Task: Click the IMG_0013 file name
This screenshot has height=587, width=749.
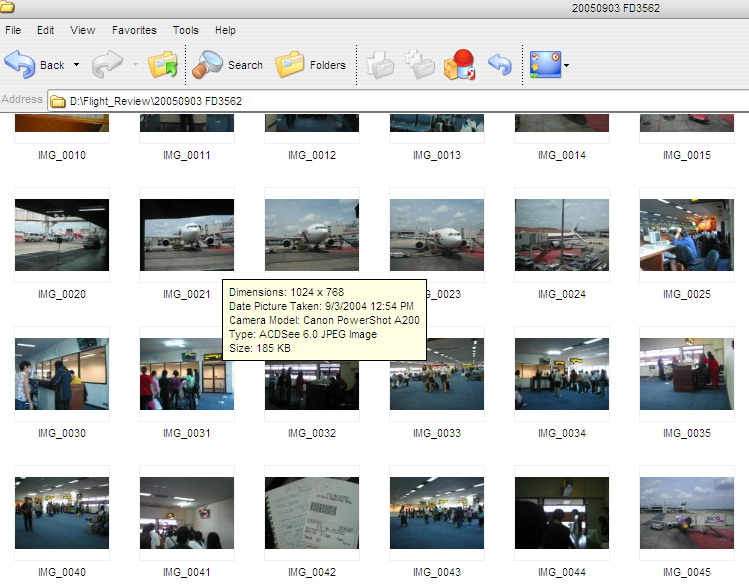Action: pyautogui.click(x=437, y=155)
